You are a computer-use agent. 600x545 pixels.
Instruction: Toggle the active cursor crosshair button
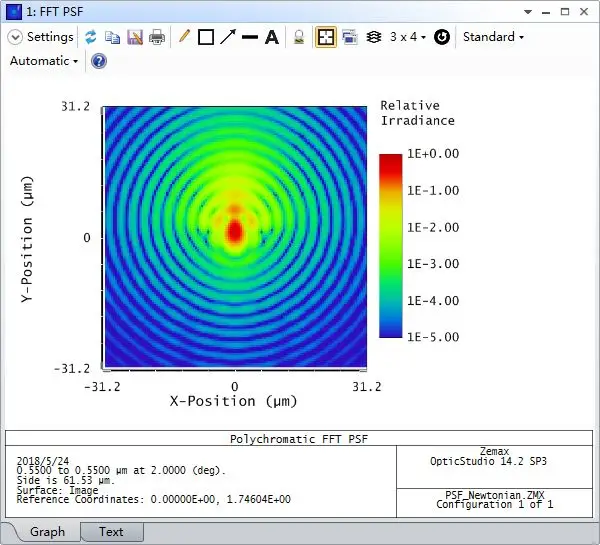coord(326,37)
